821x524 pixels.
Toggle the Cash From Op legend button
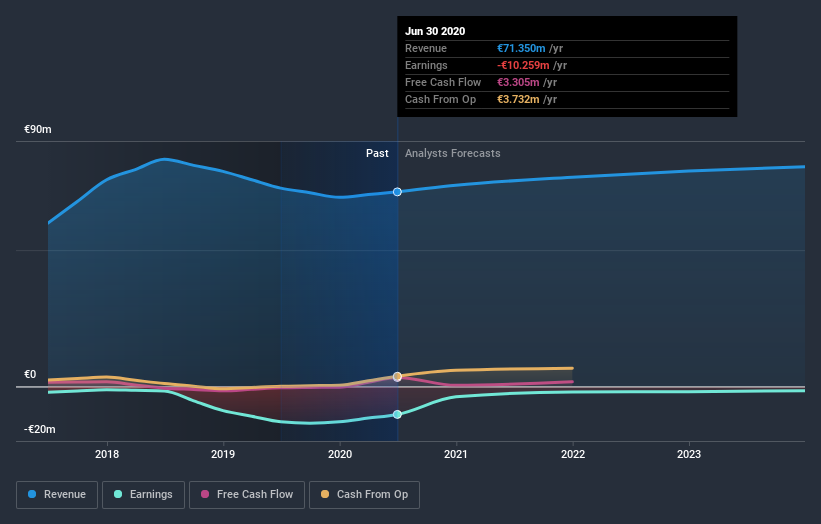point(364,495)
